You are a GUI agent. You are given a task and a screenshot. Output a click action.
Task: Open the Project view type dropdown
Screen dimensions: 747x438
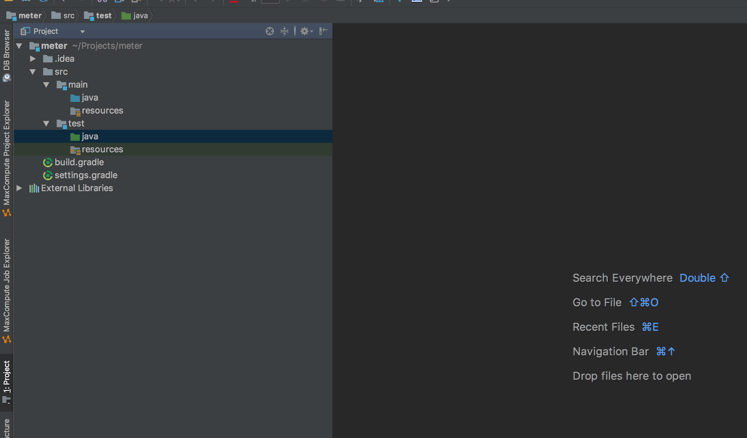pos(82,31)
